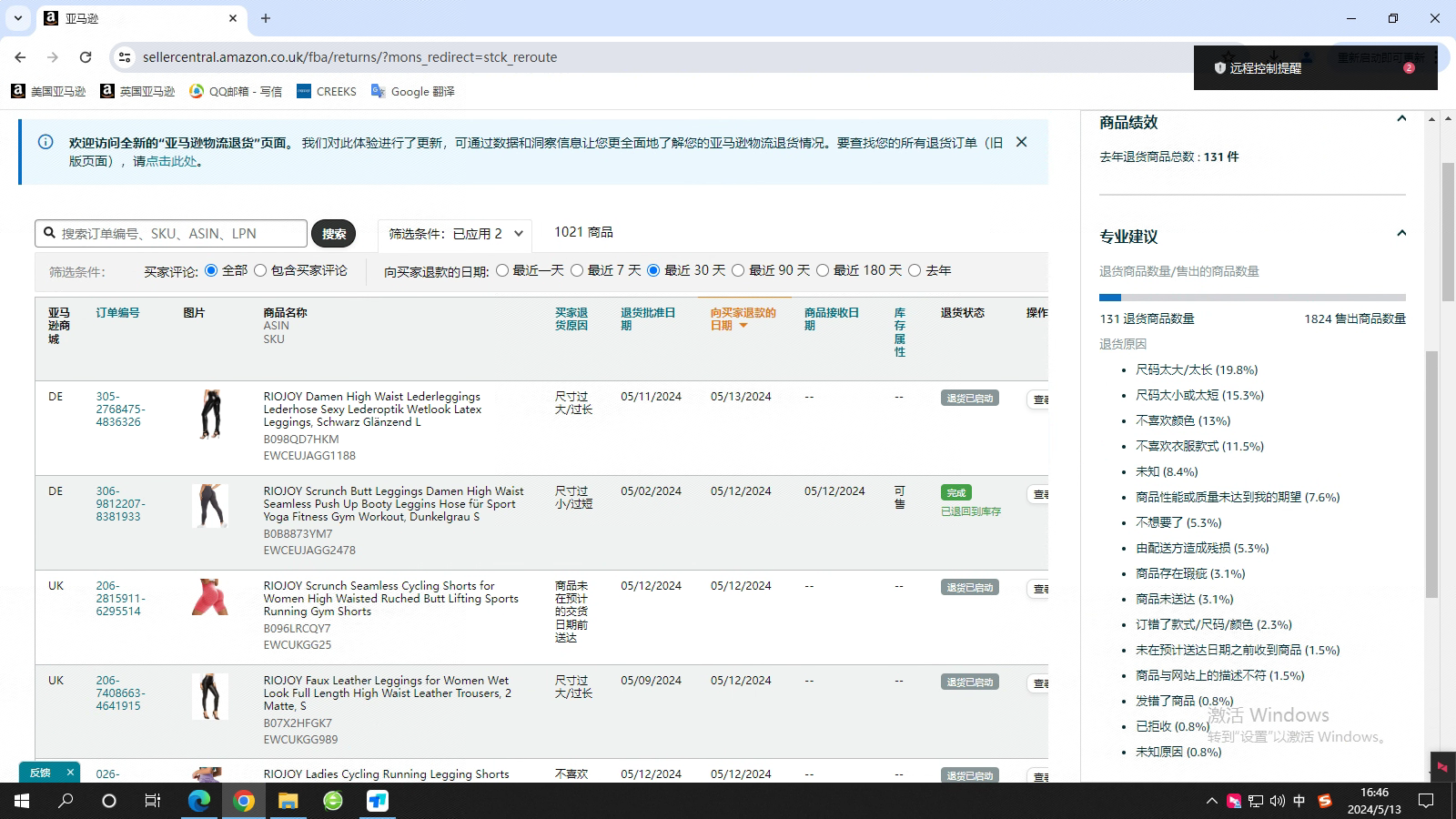Collapse the 商品绩效 section

[1401, 119]
